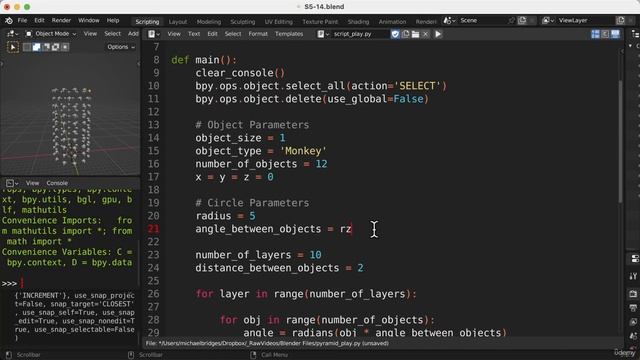640x360 pixels.
Task: Choose the subtract selection mode icon
Action: point(46,47)
